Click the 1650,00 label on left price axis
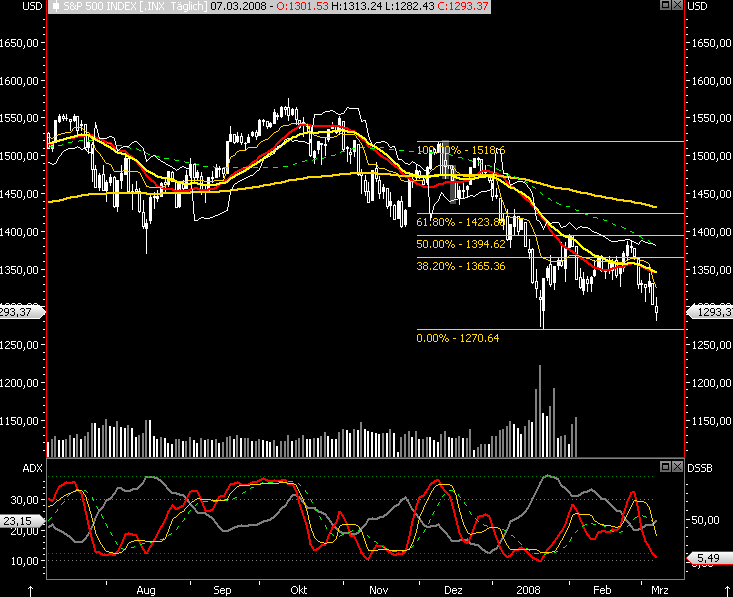The height and width of the screenshot is (597, 733). pyautogui.click(x=19, y=43)
